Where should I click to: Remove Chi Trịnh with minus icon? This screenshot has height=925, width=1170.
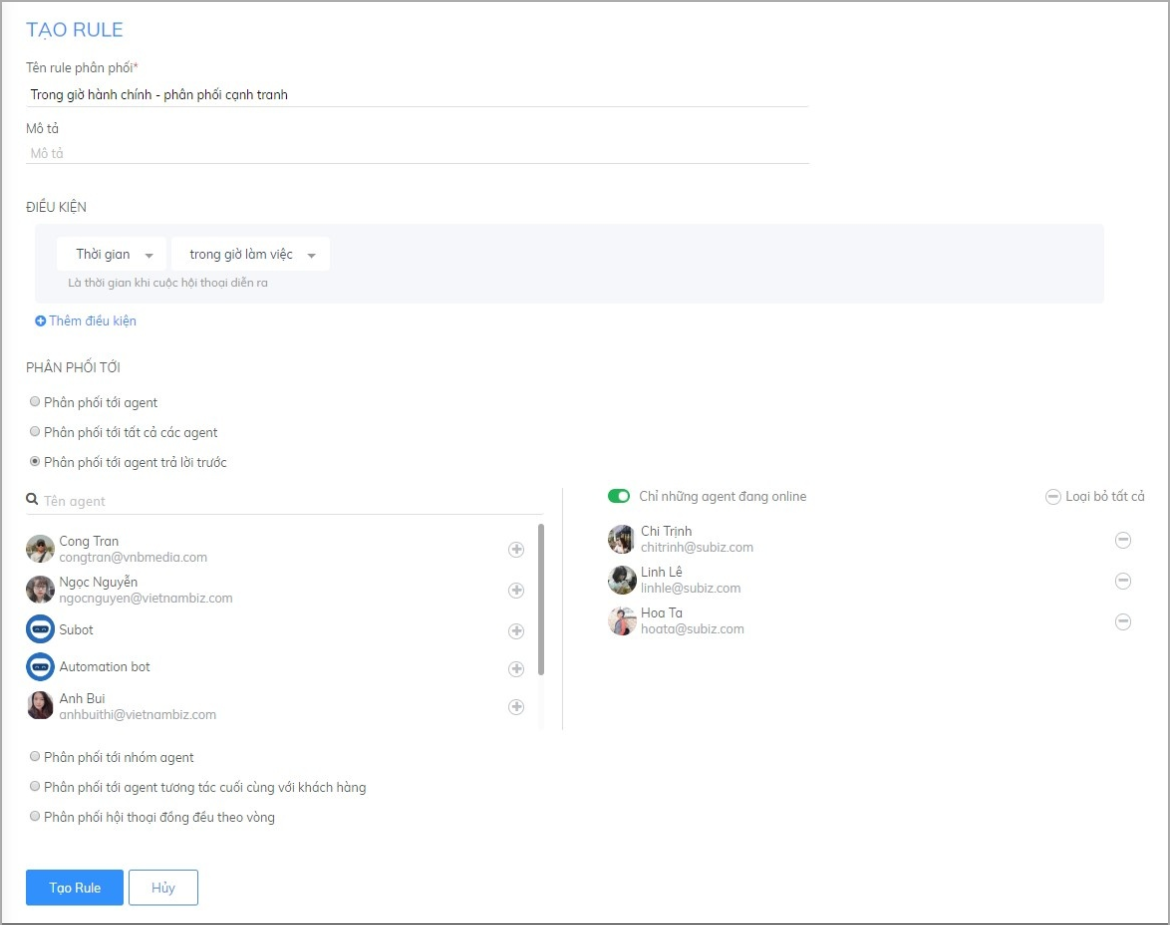point(1123,540)
